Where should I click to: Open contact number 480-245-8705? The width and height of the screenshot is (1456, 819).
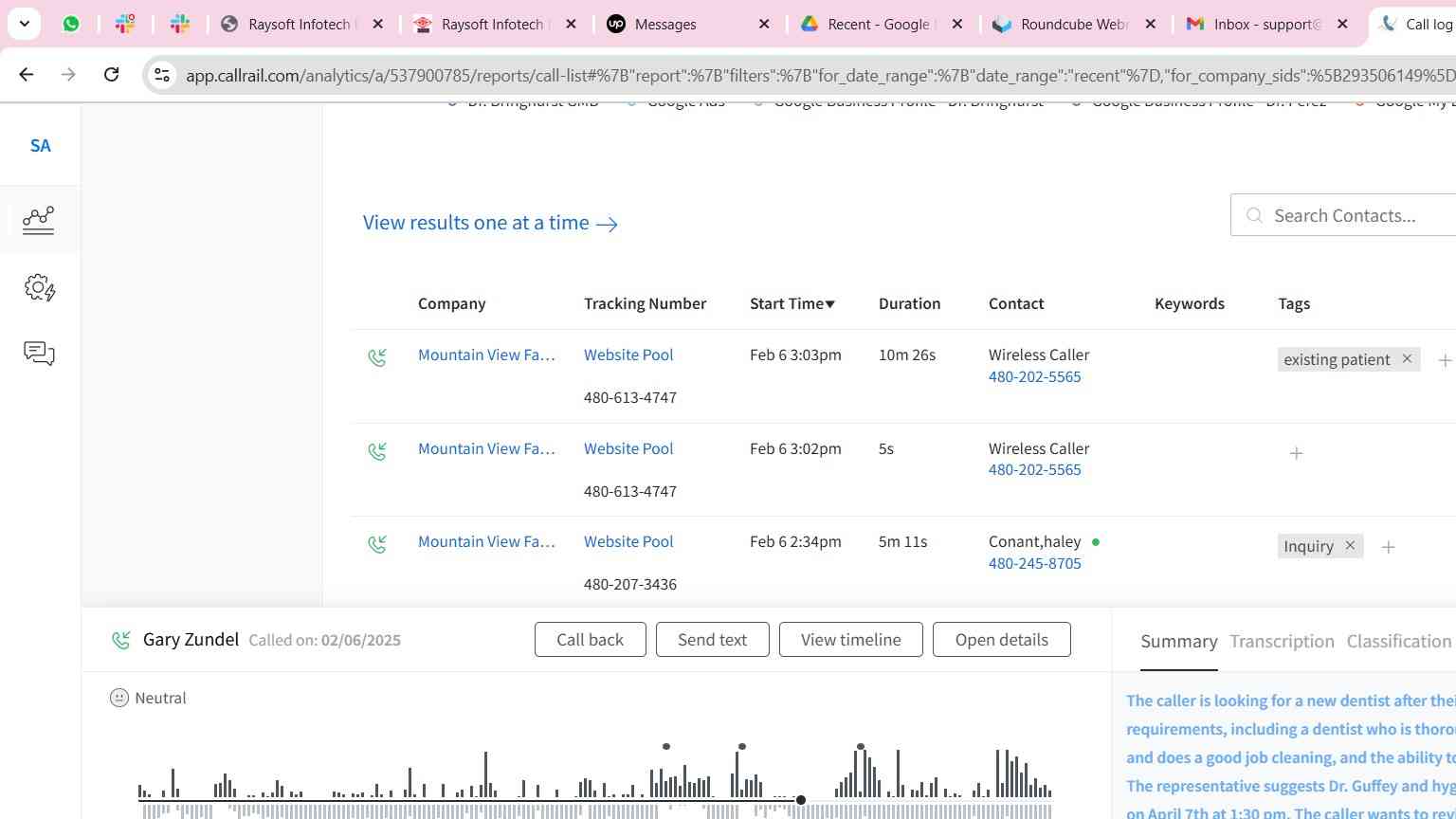coord(1034,563)
